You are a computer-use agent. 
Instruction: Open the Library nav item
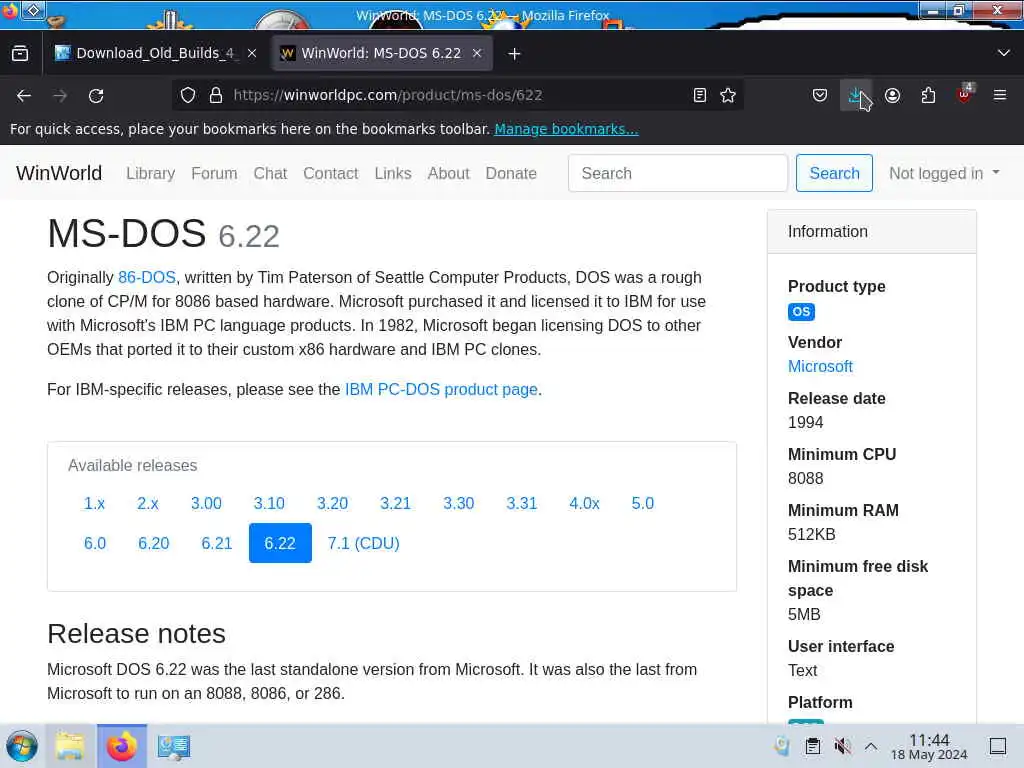point(151,174)
